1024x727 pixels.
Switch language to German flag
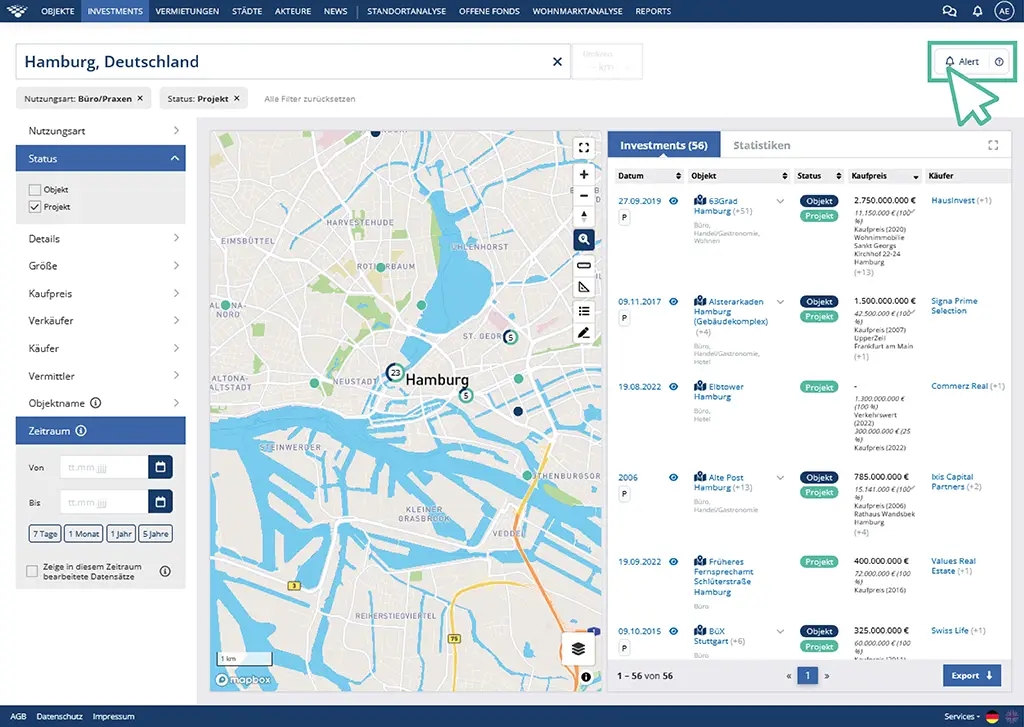point(992,717)
